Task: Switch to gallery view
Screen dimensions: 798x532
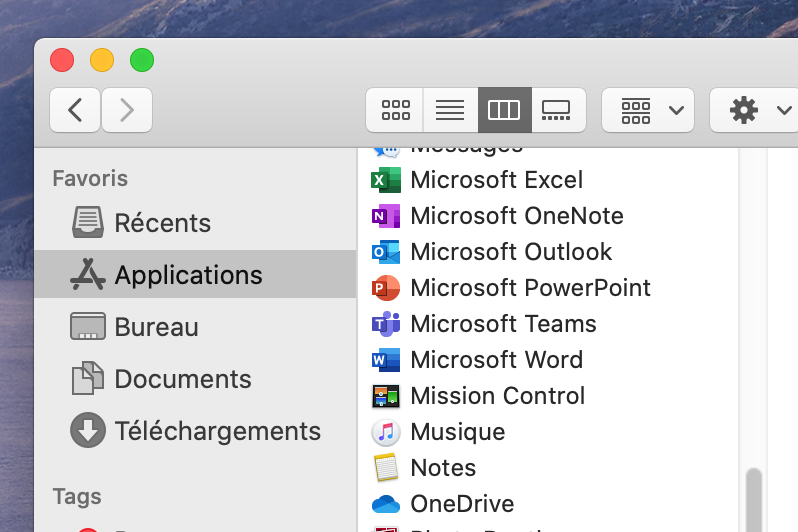Action: point(556,110)
